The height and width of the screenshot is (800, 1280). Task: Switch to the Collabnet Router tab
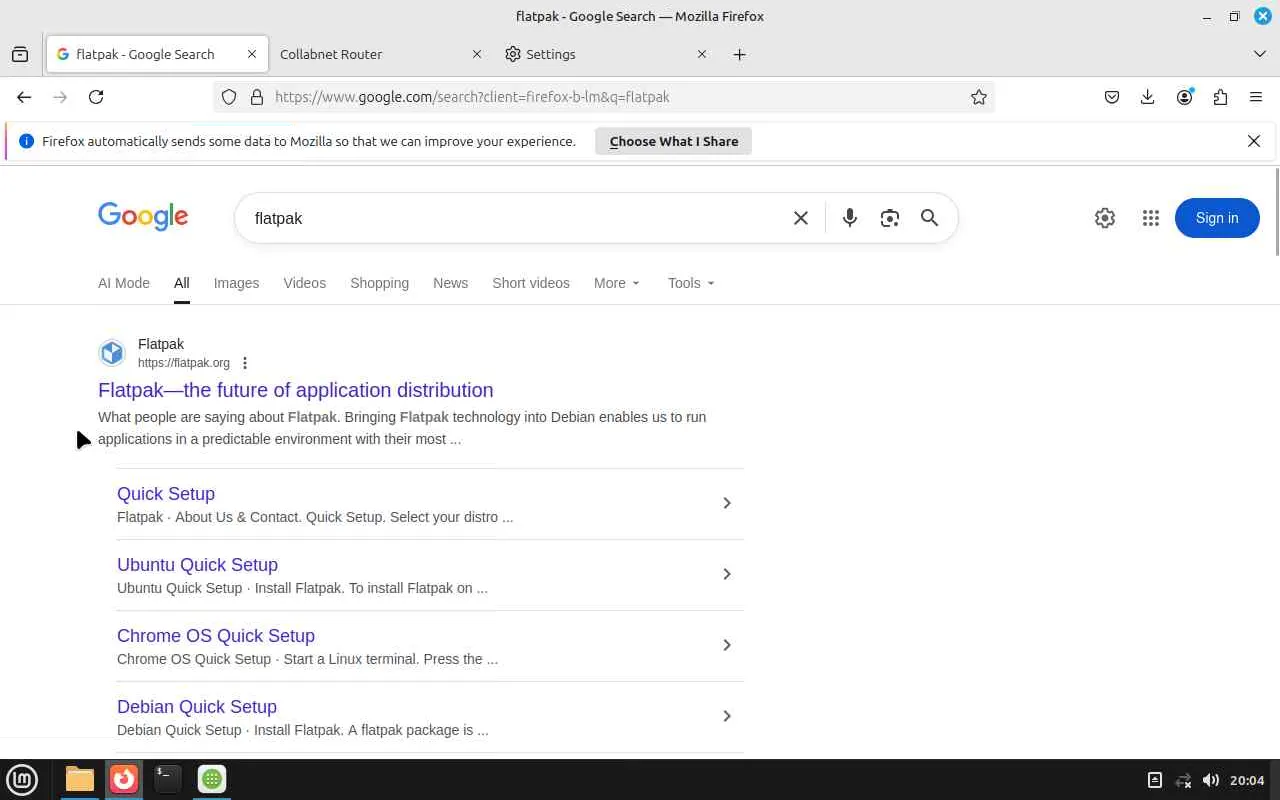click(370, 54)
